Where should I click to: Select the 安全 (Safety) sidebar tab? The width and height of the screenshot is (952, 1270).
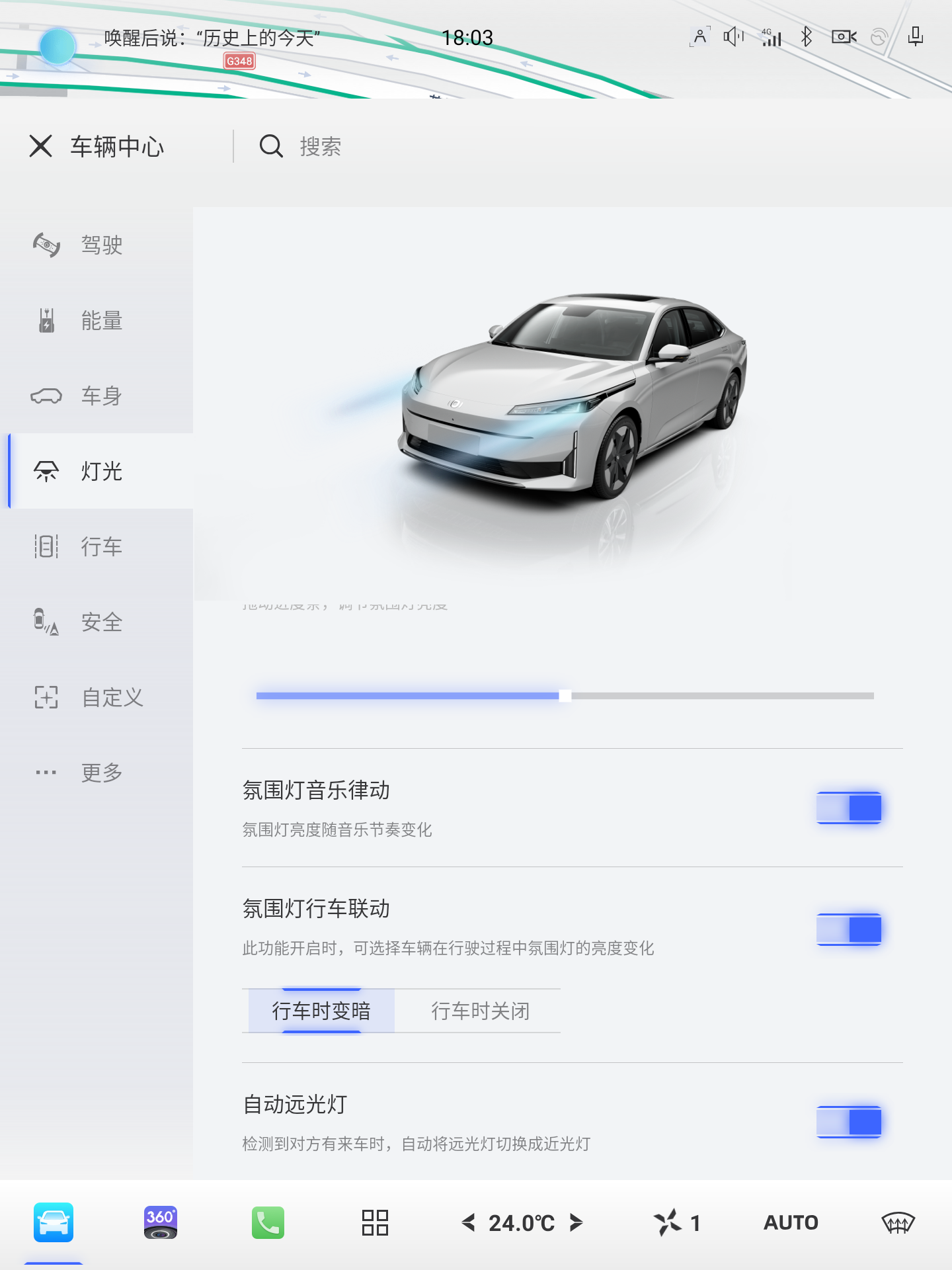click(x=100, y=622)
